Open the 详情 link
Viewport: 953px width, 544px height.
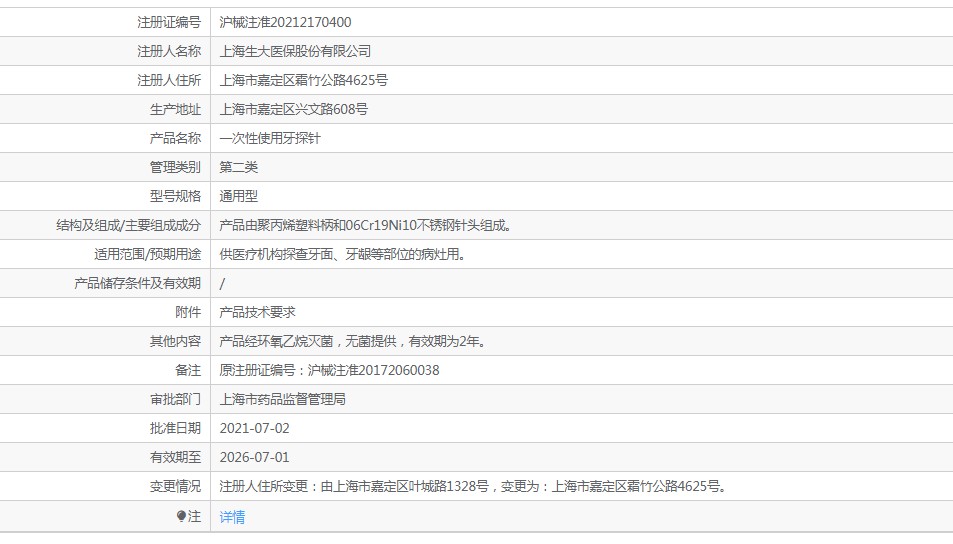(x=232, y=517)
